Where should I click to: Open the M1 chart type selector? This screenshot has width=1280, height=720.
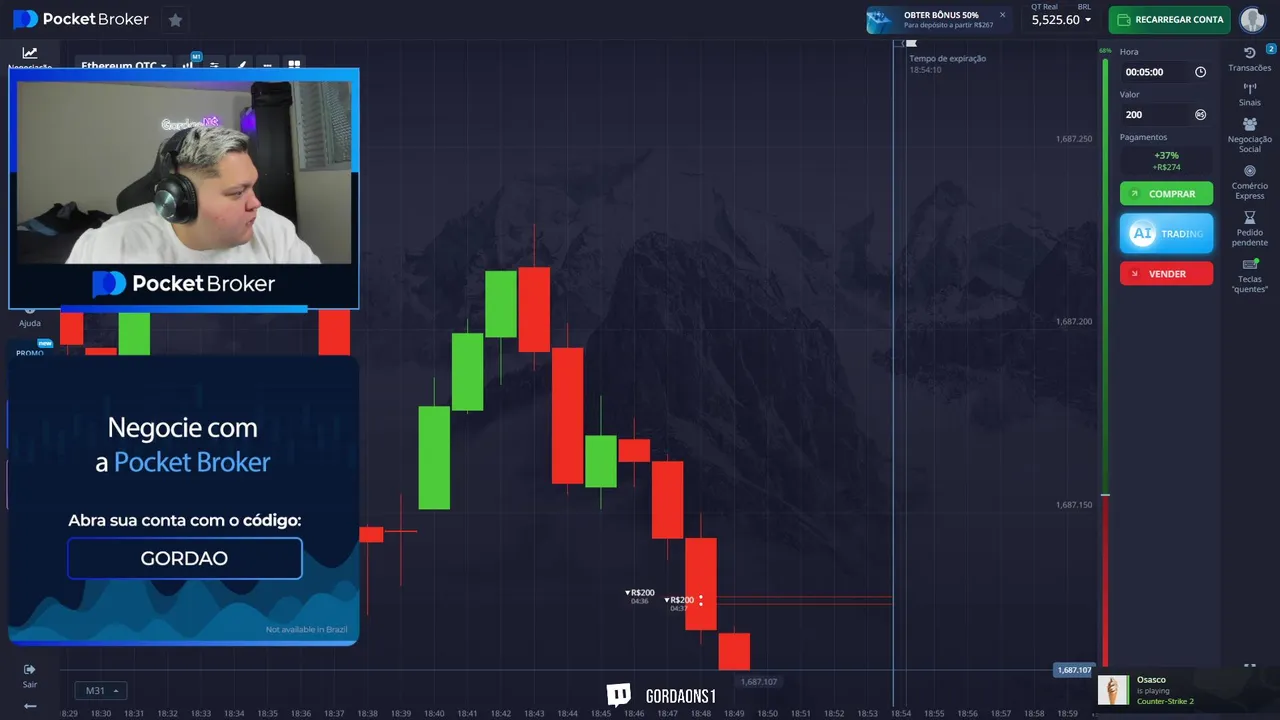pyautogui.click(x=188, y=64)
